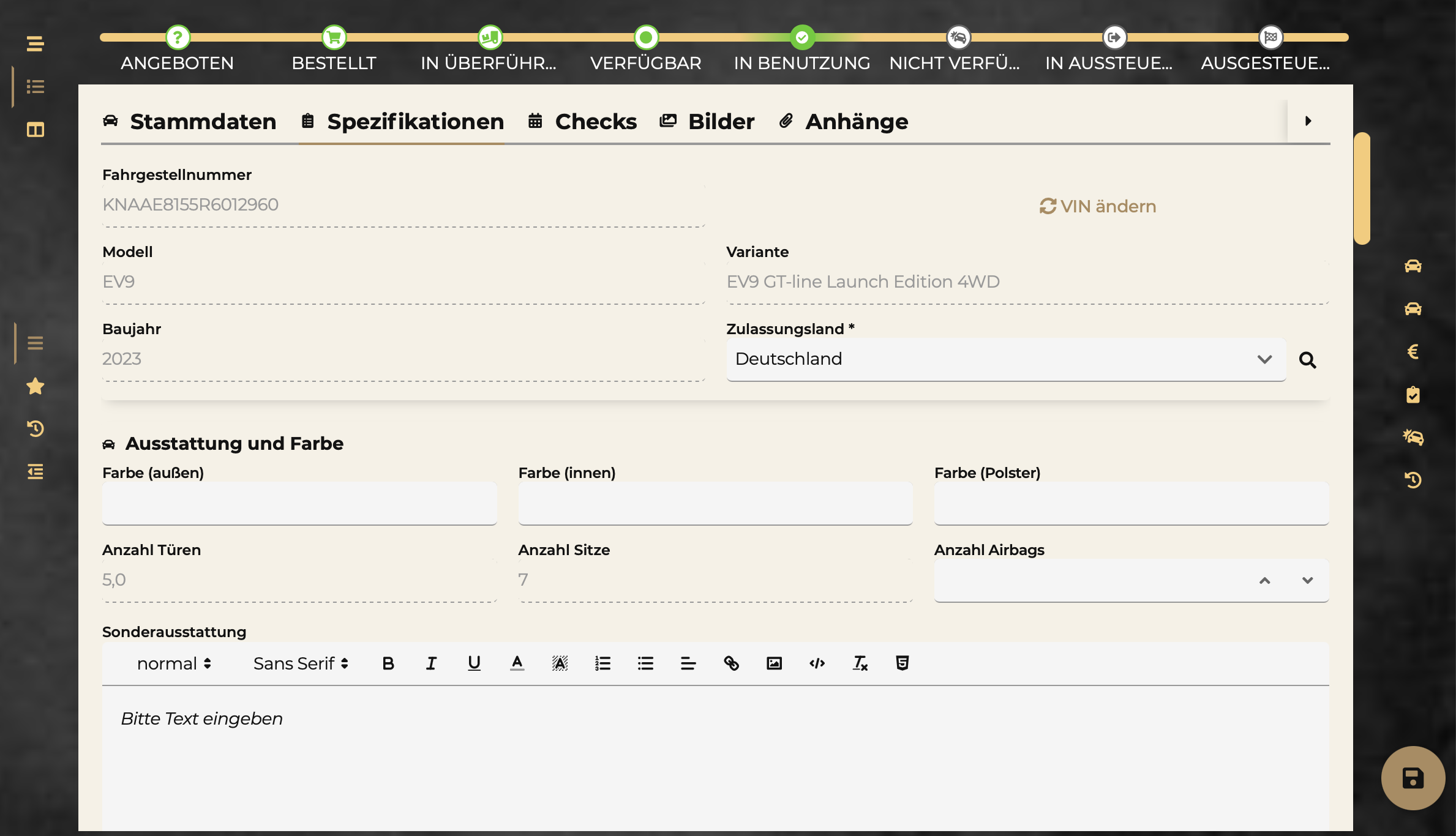Decrease Anzahl Airbags with down arrow

click(1307, 580)
